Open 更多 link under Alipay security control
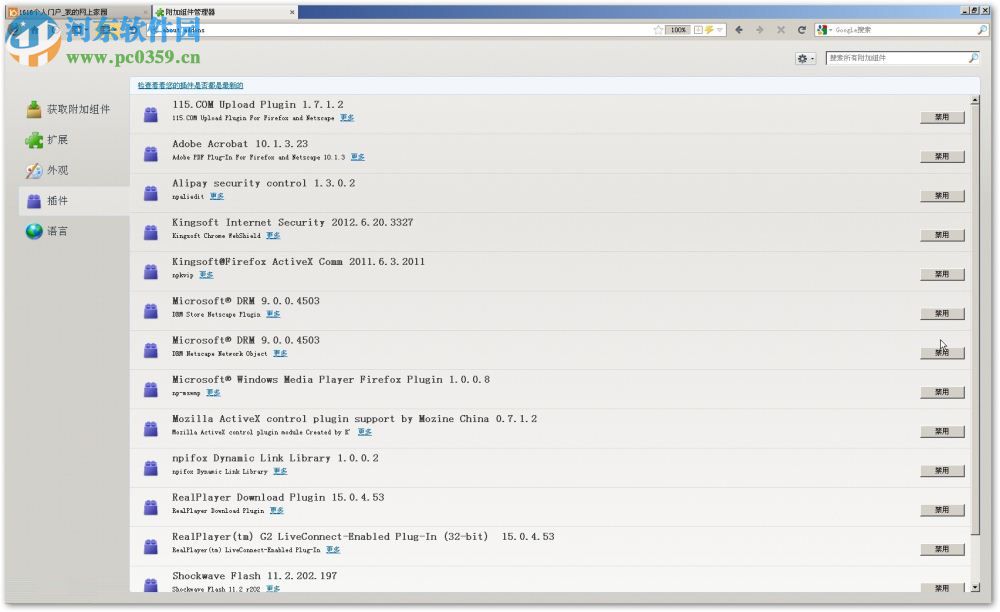 point(217,196)
